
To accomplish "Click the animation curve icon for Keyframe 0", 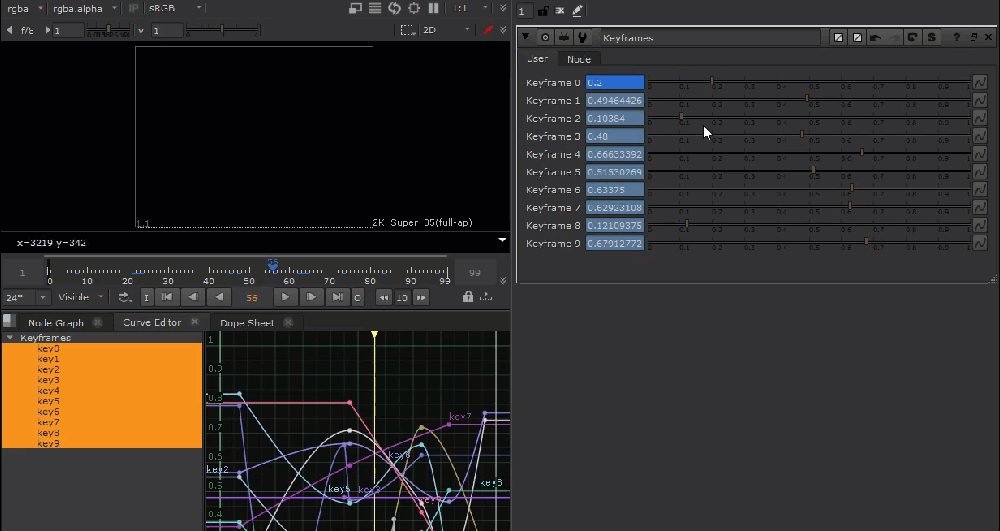I will point(980,83).
